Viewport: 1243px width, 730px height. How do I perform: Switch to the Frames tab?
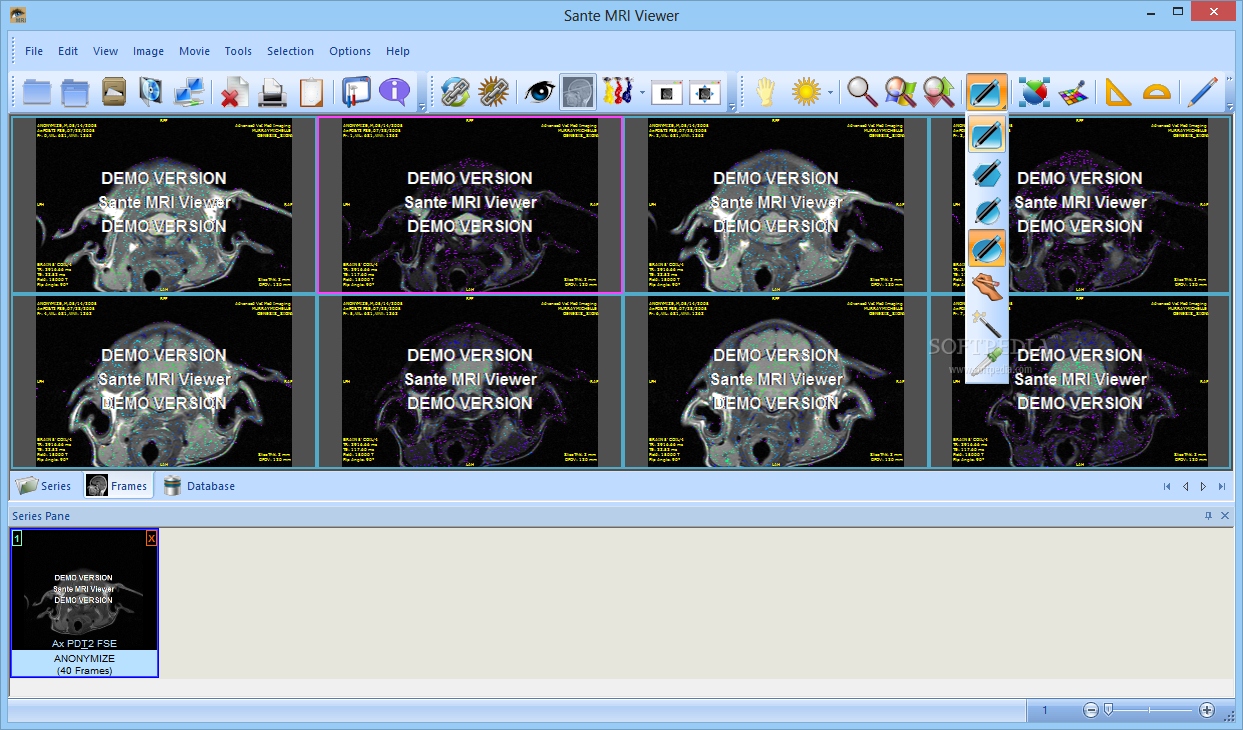(x=118, y=486)
